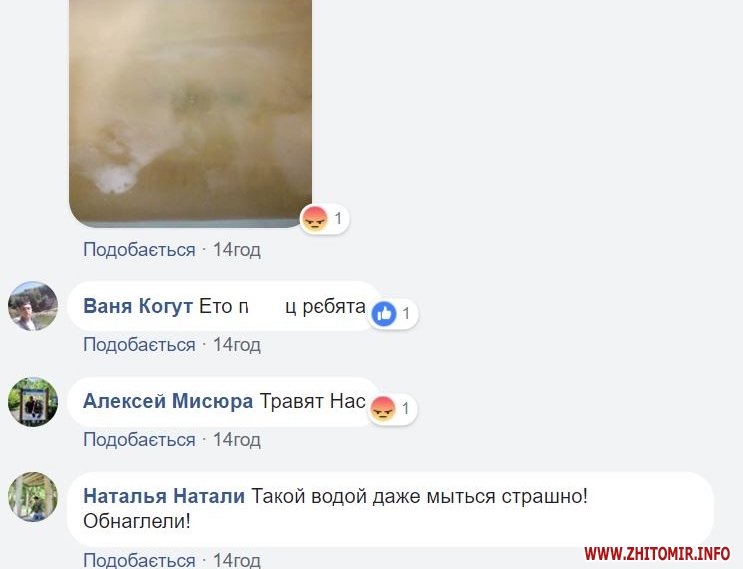This screenshot has height=569, width=743.
Task: Click the 14год timestamp under Наталья Натали's comment
Action: tap(236, 560)
